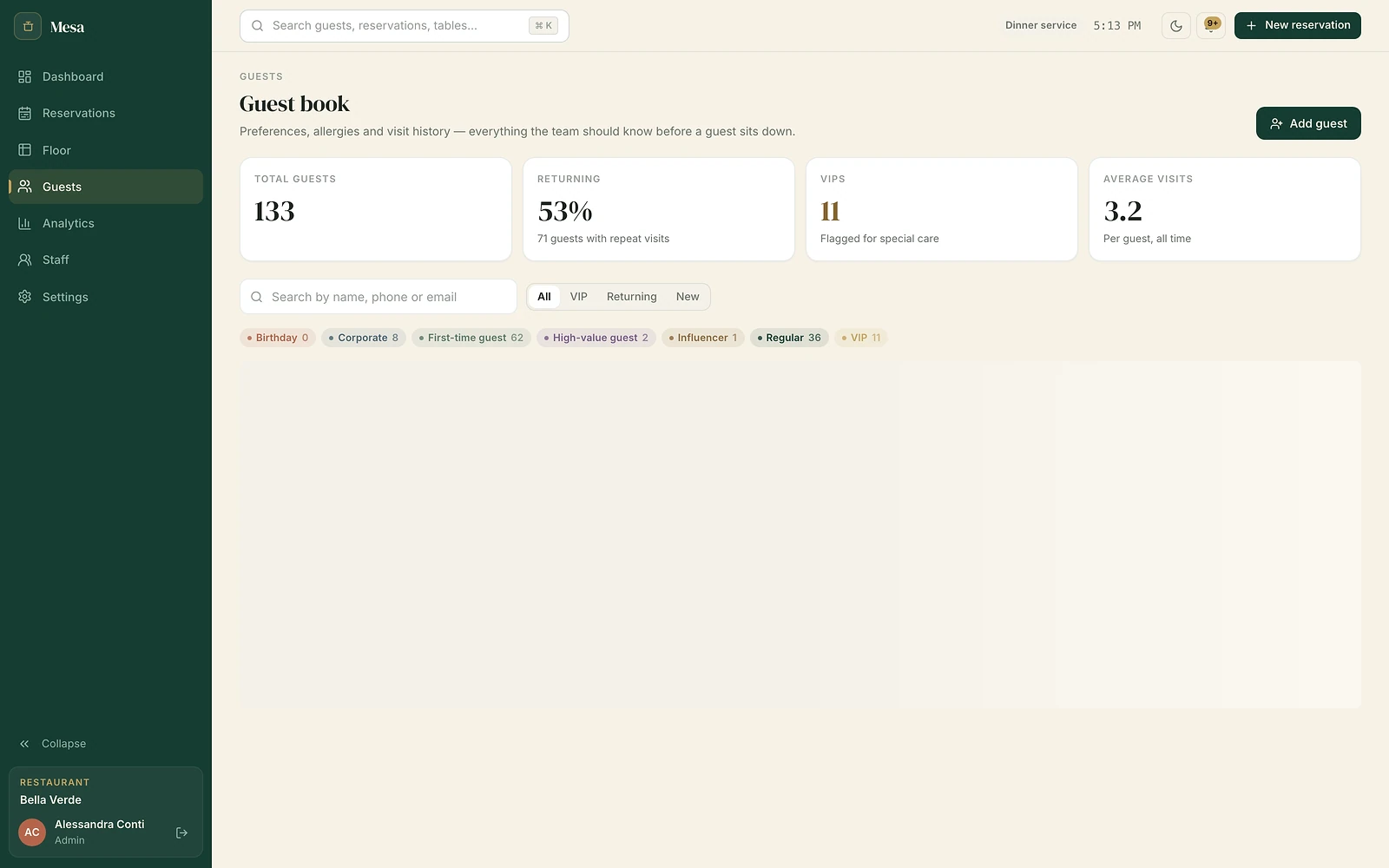Toggle dark mode moon icon
Screen dimensions: 1389x868
pos(1176,26)
